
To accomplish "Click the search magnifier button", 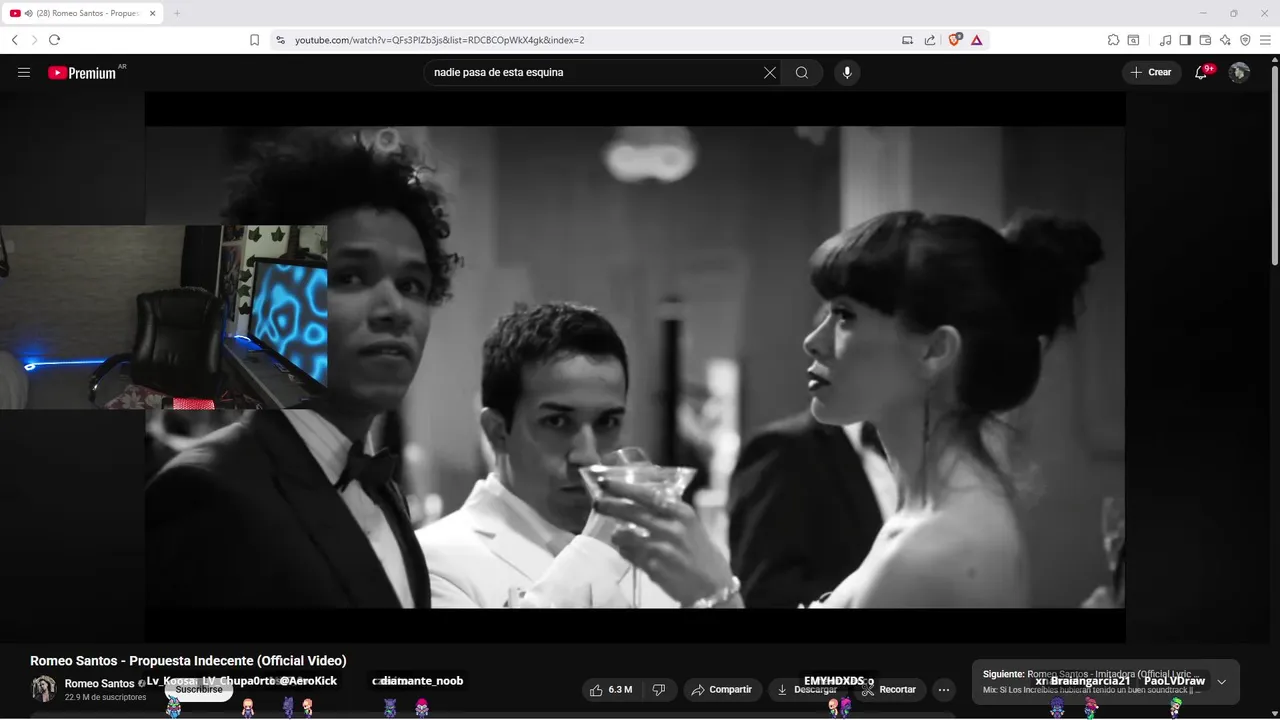I will pos(802,72).
